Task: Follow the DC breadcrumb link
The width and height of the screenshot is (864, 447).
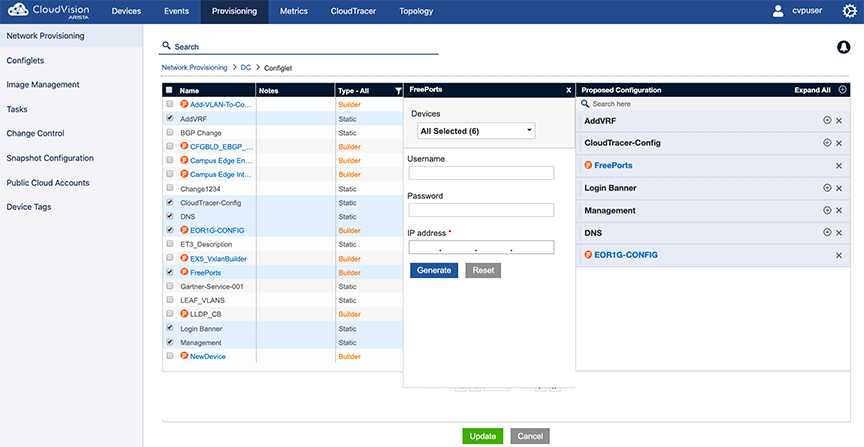Action: coord(246,67)
